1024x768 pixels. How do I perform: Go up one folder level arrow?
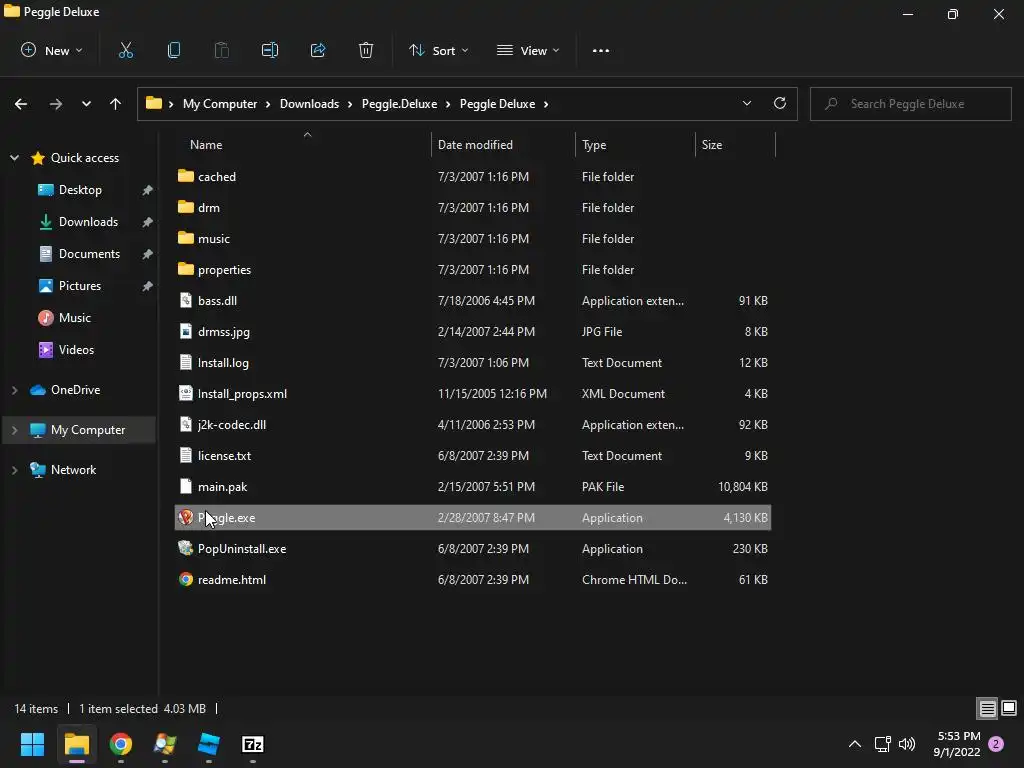point(116,104)
